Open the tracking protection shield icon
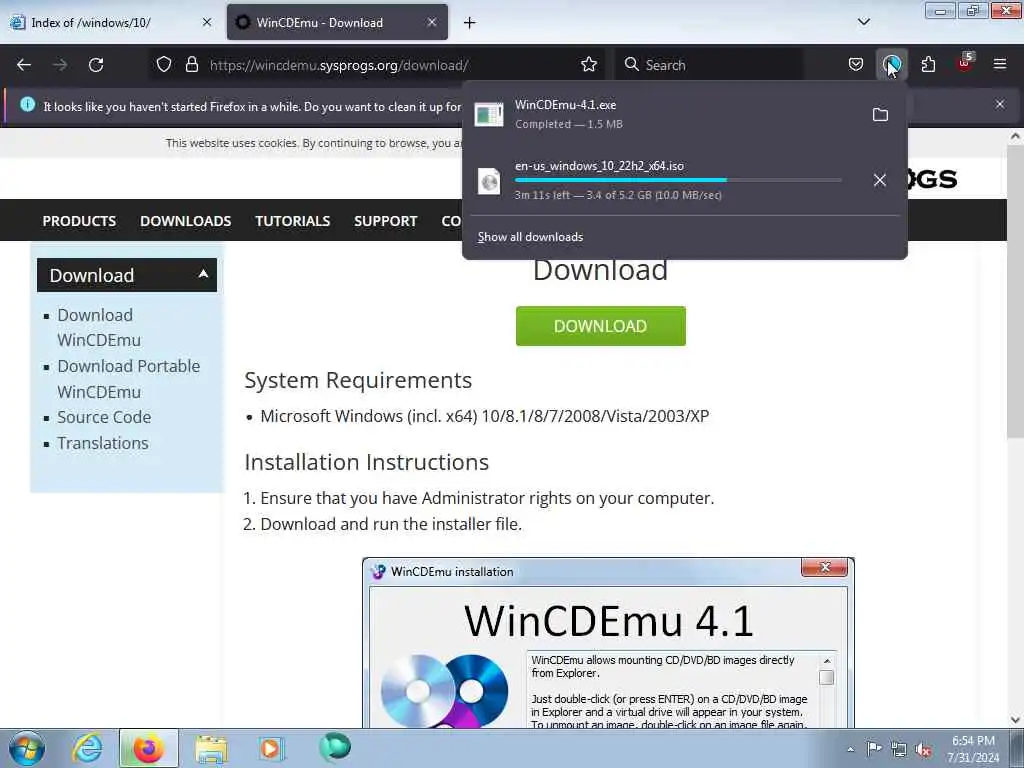Image resolution: width=1024 pixels, height=768 pixels. pyautogui.click(x=164, y=65)
